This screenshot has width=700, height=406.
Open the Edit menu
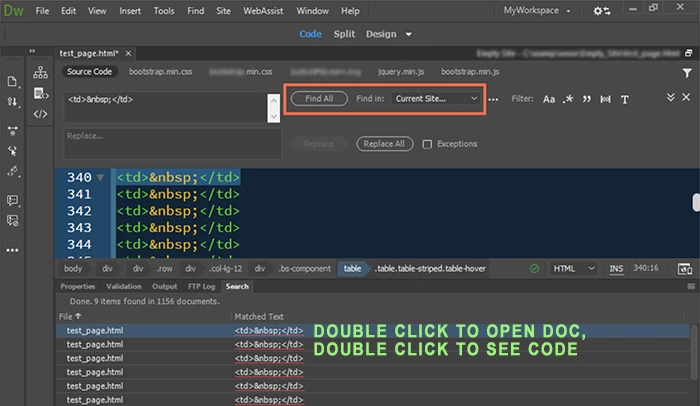coord(68,11)
